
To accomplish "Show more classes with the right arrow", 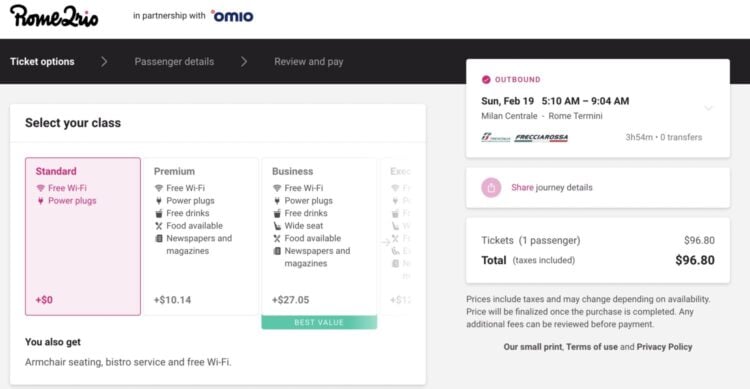I will (386, 242).
